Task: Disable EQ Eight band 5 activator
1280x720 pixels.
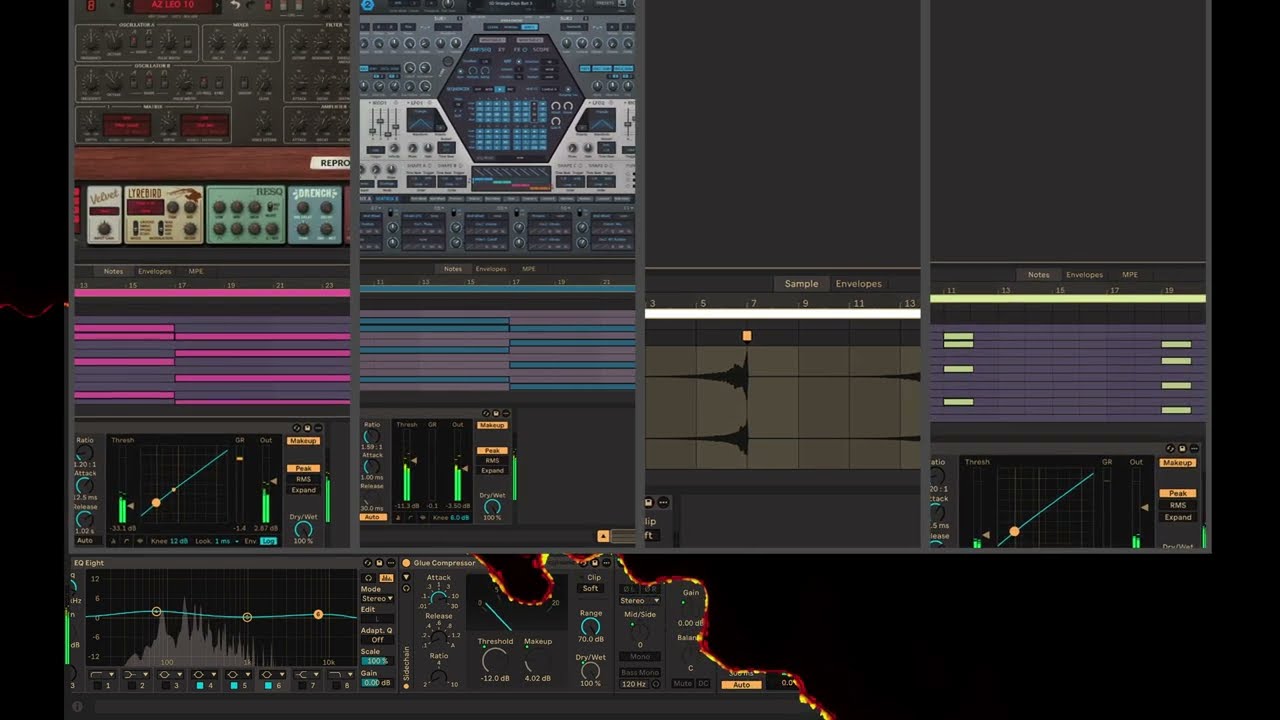Action: (234, 686)
